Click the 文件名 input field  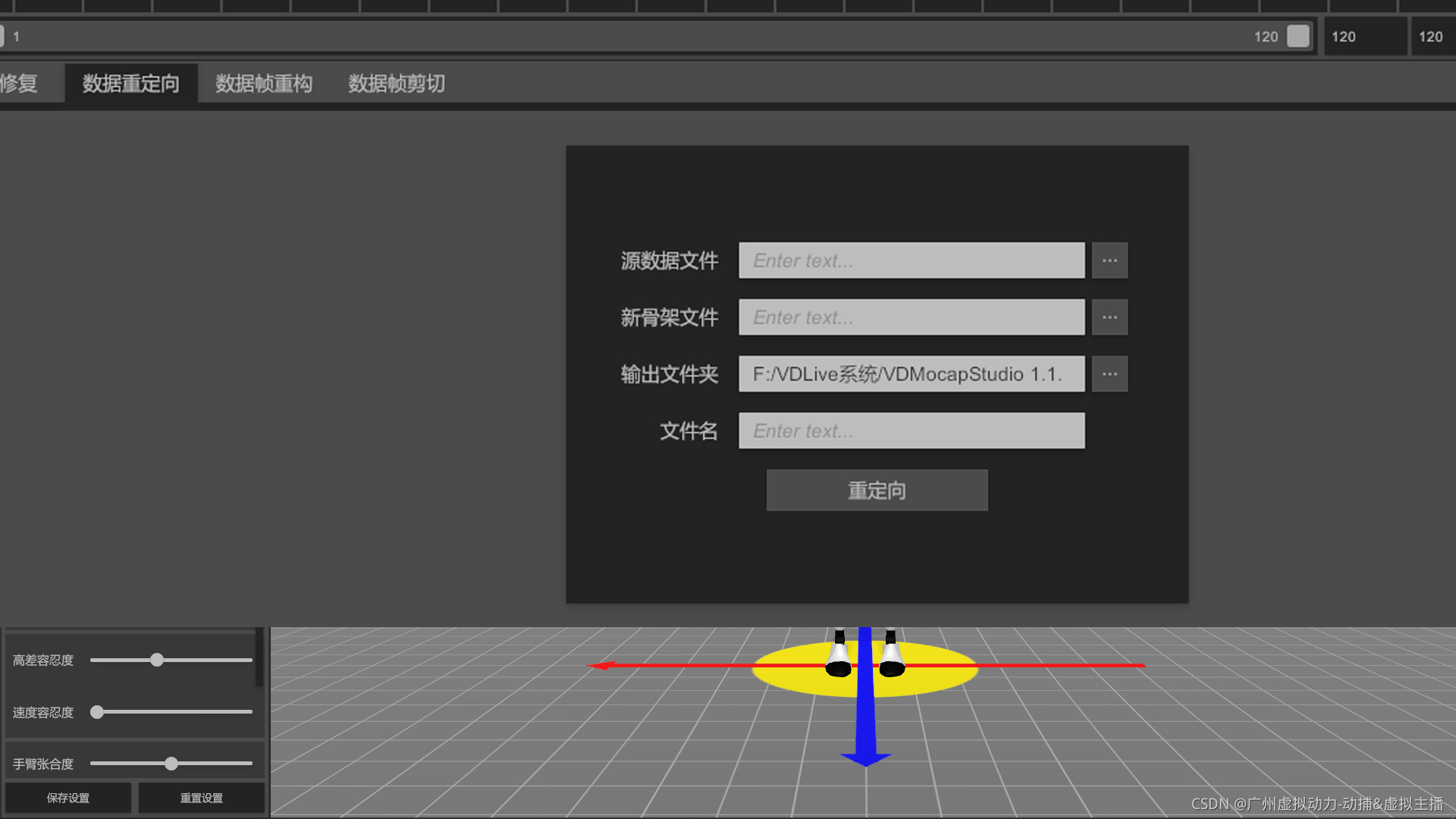(x=911, y=431)
